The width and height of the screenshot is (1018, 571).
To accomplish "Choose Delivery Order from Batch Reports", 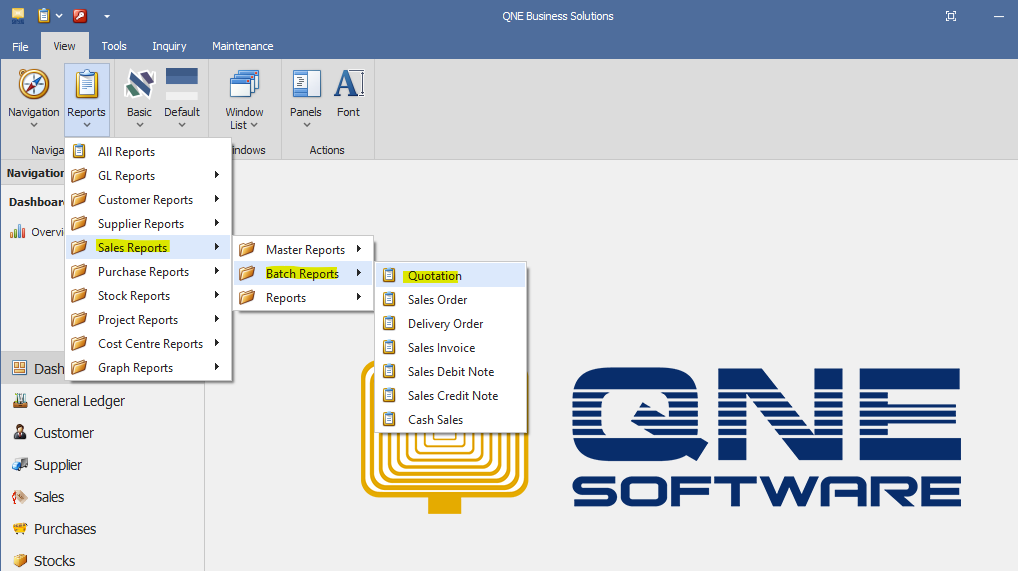I will [451, 324].
